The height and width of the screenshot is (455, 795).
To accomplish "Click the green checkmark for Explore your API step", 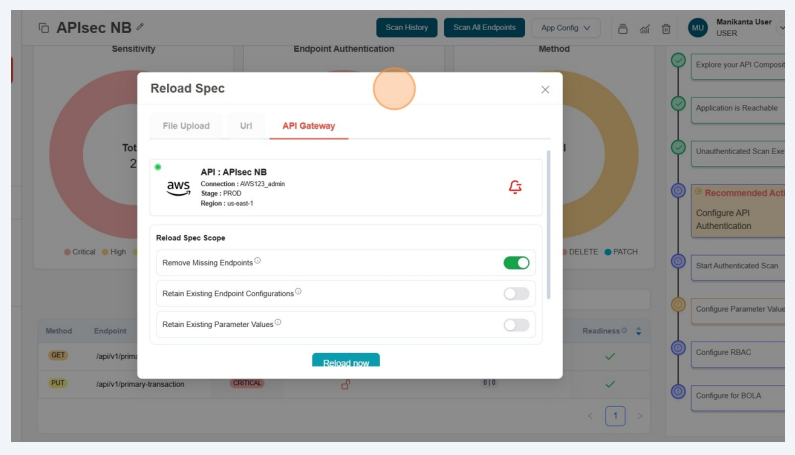I will (x=678, y=60).
